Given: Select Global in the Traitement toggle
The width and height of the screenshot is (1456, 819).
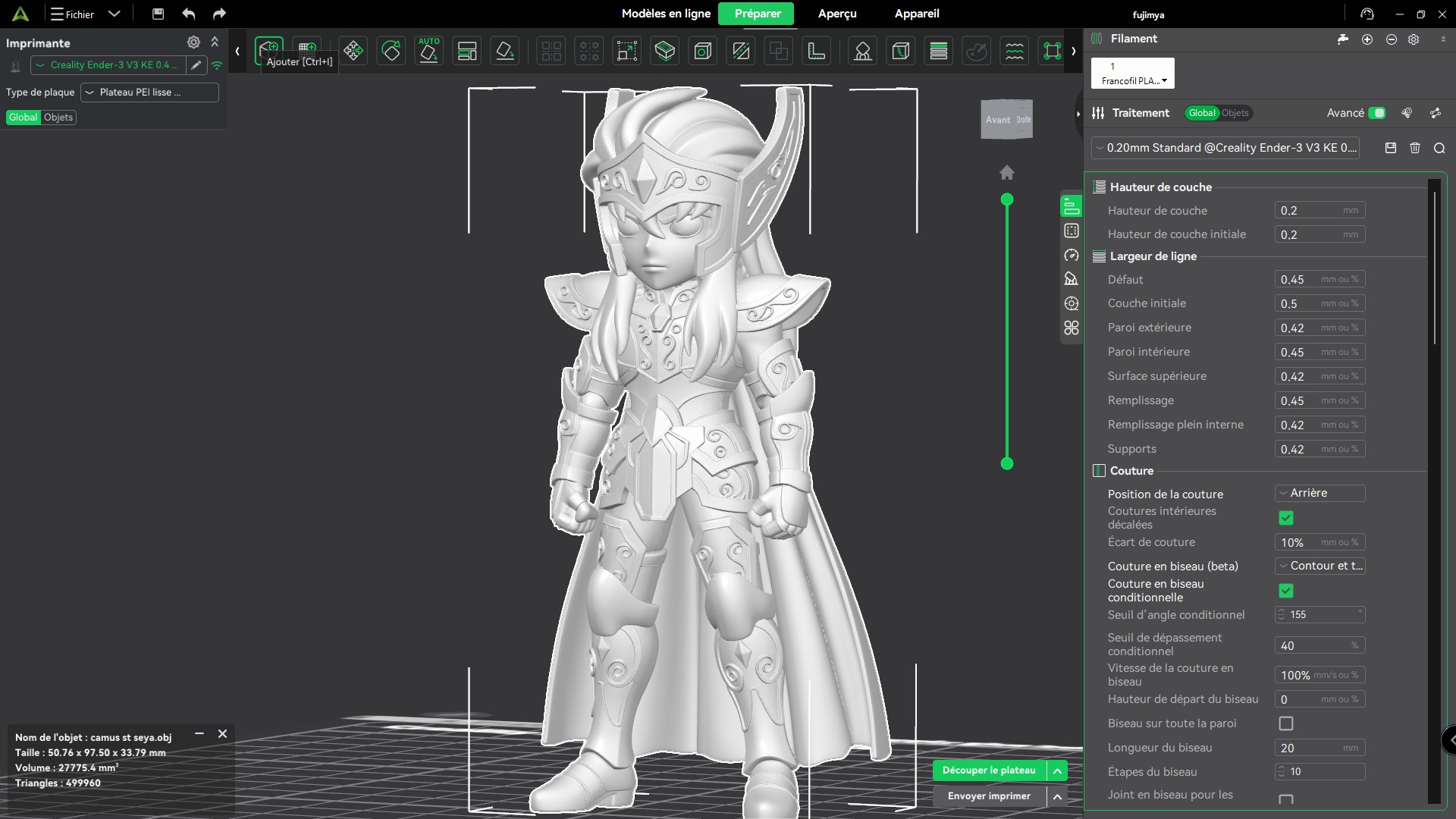Looking at the screenshot, I should [x=1202, y=113].
